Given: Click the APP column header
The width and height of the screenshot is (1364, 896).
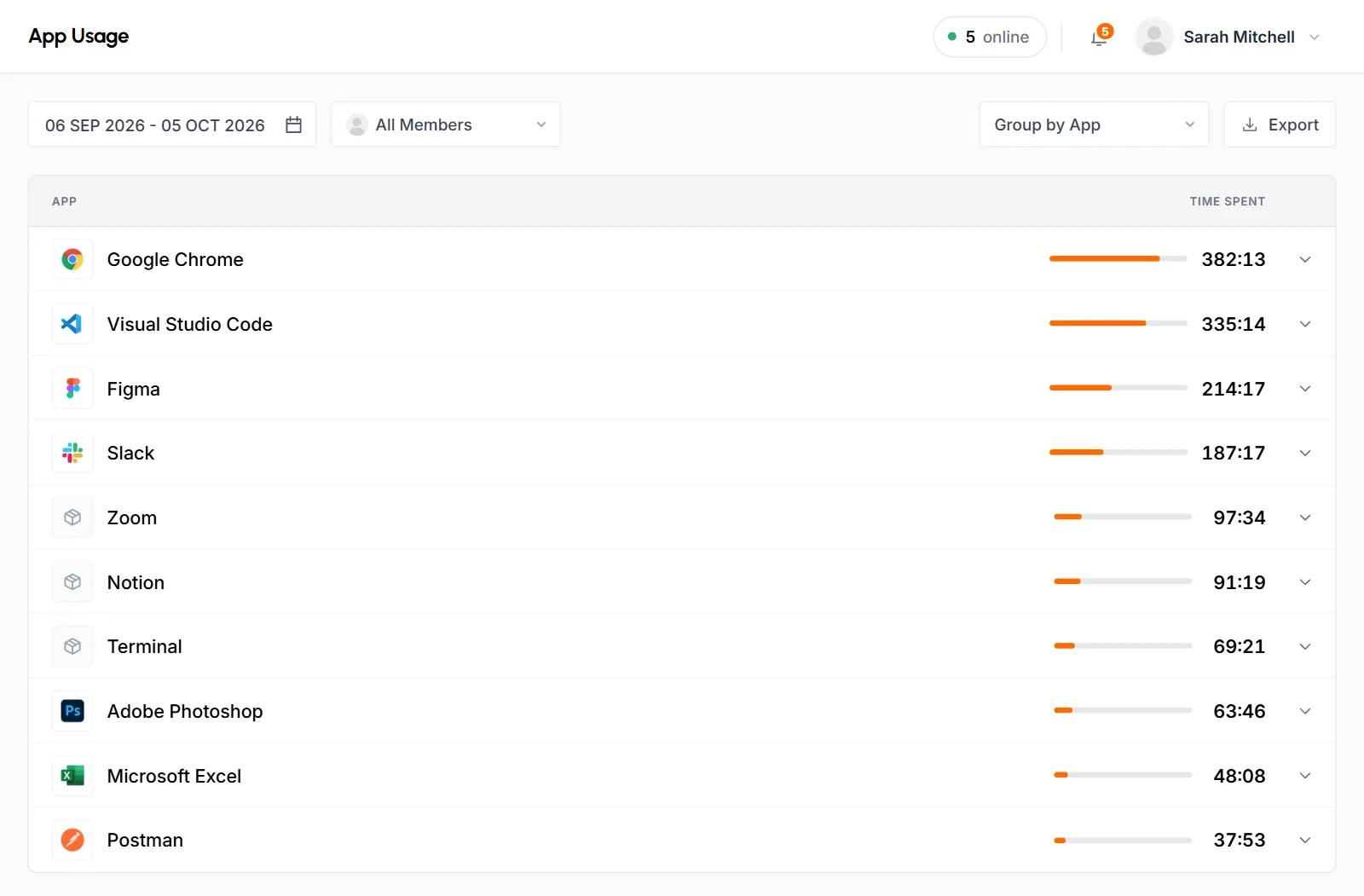Looking at the screenshot, I should point(64,201).
